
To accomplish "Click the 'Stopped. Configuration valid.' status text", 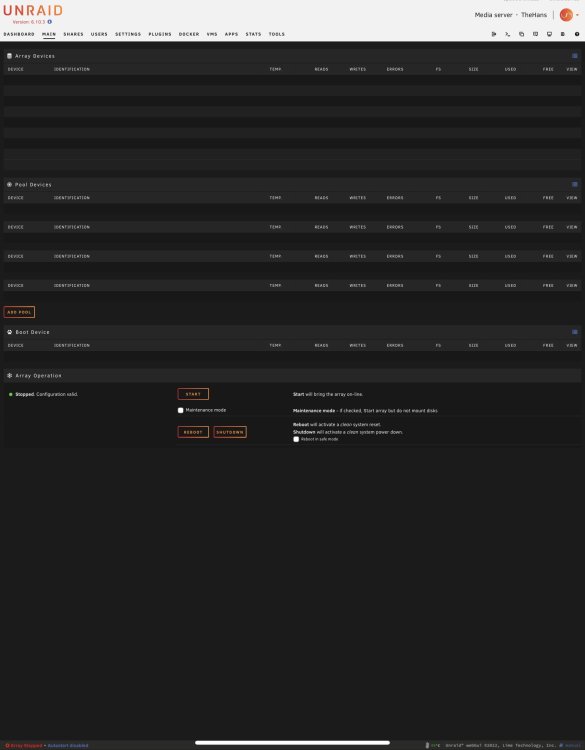I will tap(46, 395).
